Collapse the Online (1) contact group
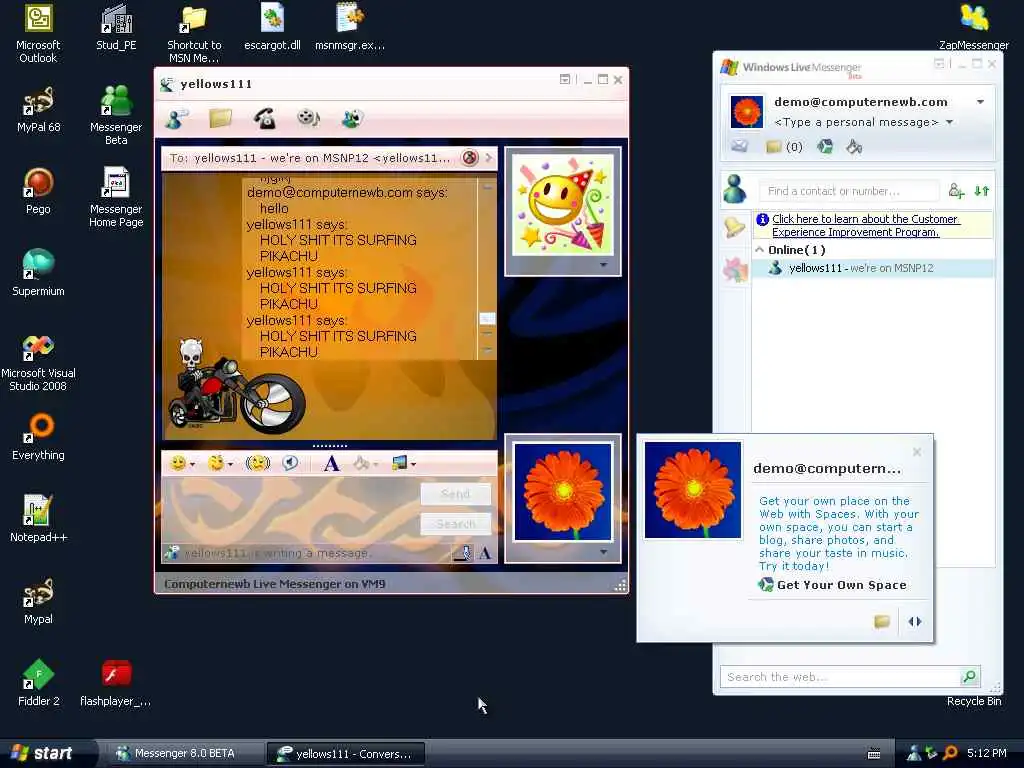 [760, 249]
